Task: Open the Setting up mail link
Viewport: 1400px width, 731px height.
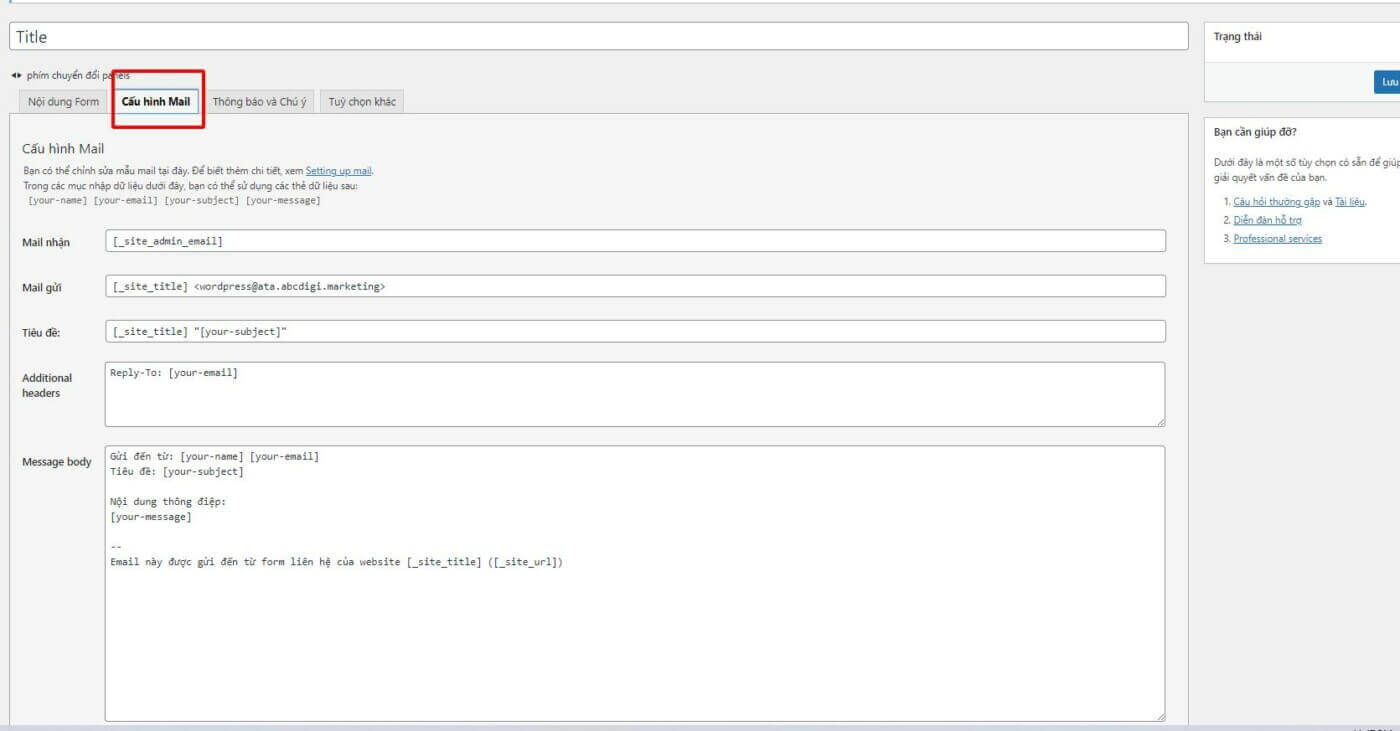Action: [x=338, y=171]
